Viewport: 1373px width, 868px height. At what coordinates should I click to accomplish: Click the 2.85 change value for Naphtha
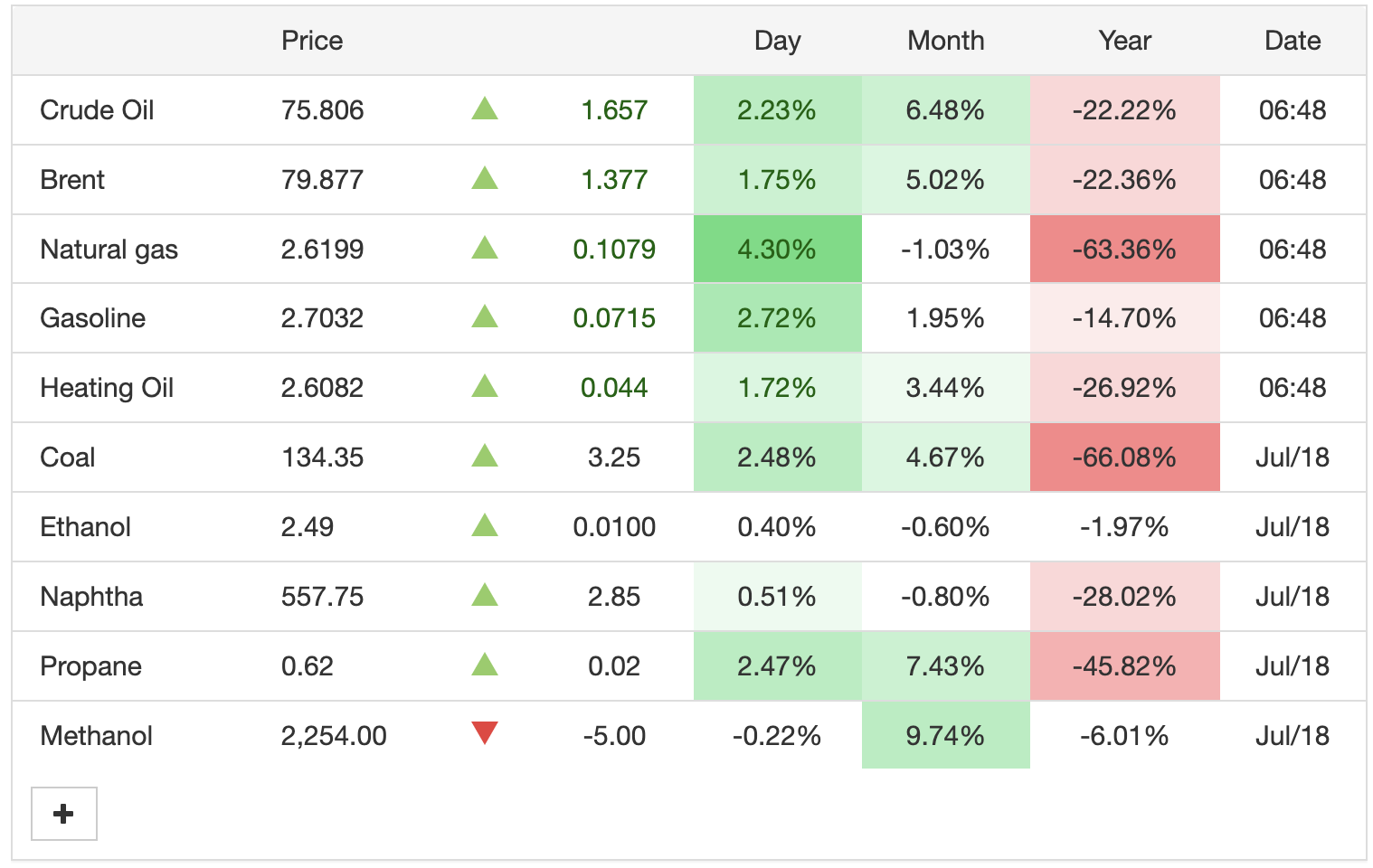(x=614, y=597)
